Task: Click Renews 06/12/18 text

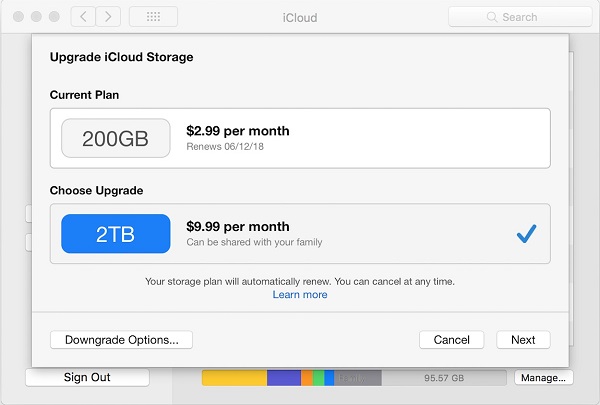Action: [225, 147]
